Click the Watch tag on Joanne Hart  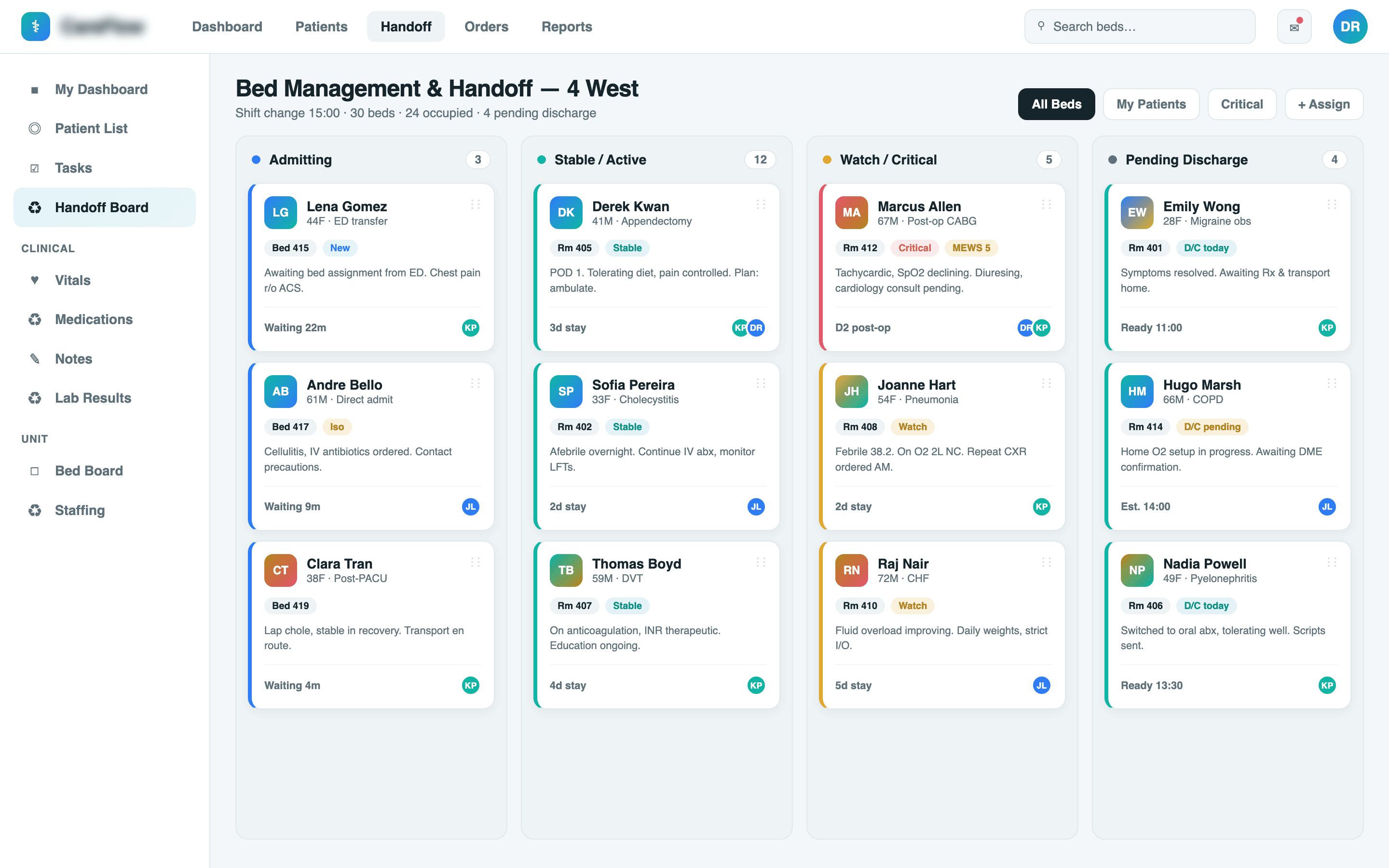[x=912, y=427]
